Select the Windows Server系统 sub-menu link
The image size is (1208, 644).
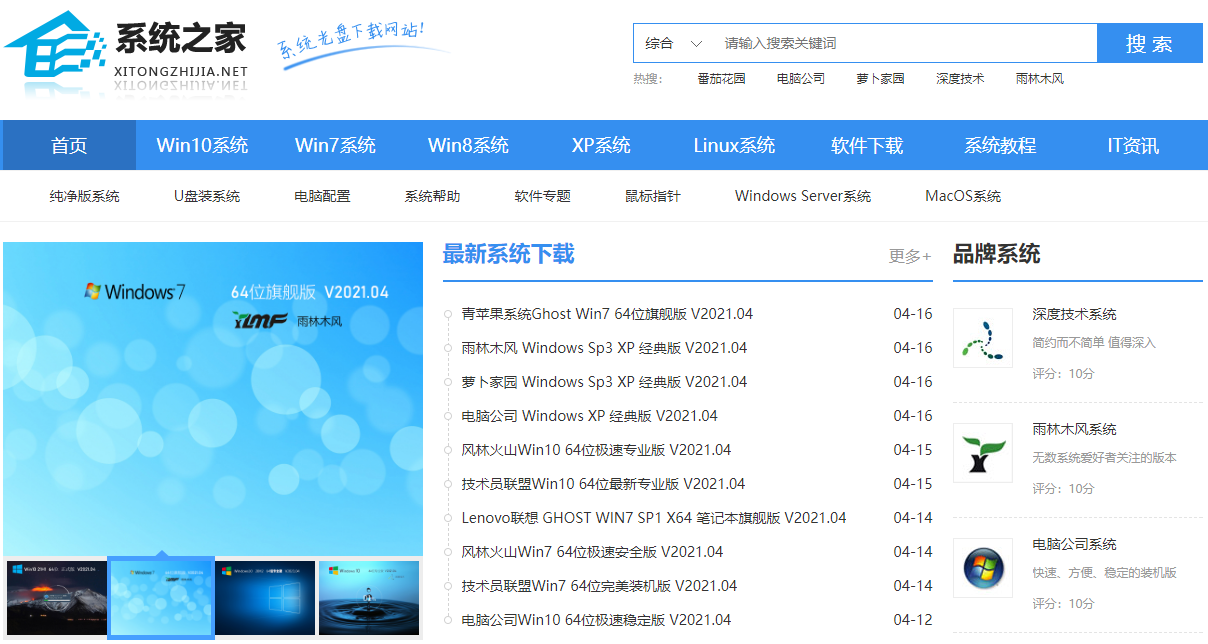point(803,196)
